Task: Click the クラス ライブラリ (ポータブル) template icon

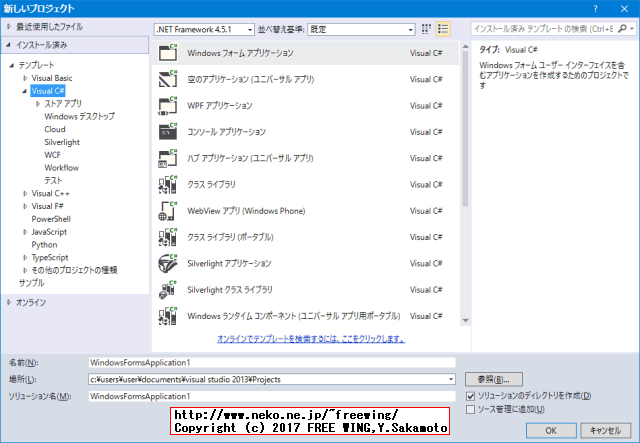Action: pyautogui.click(x=168, y=237)
